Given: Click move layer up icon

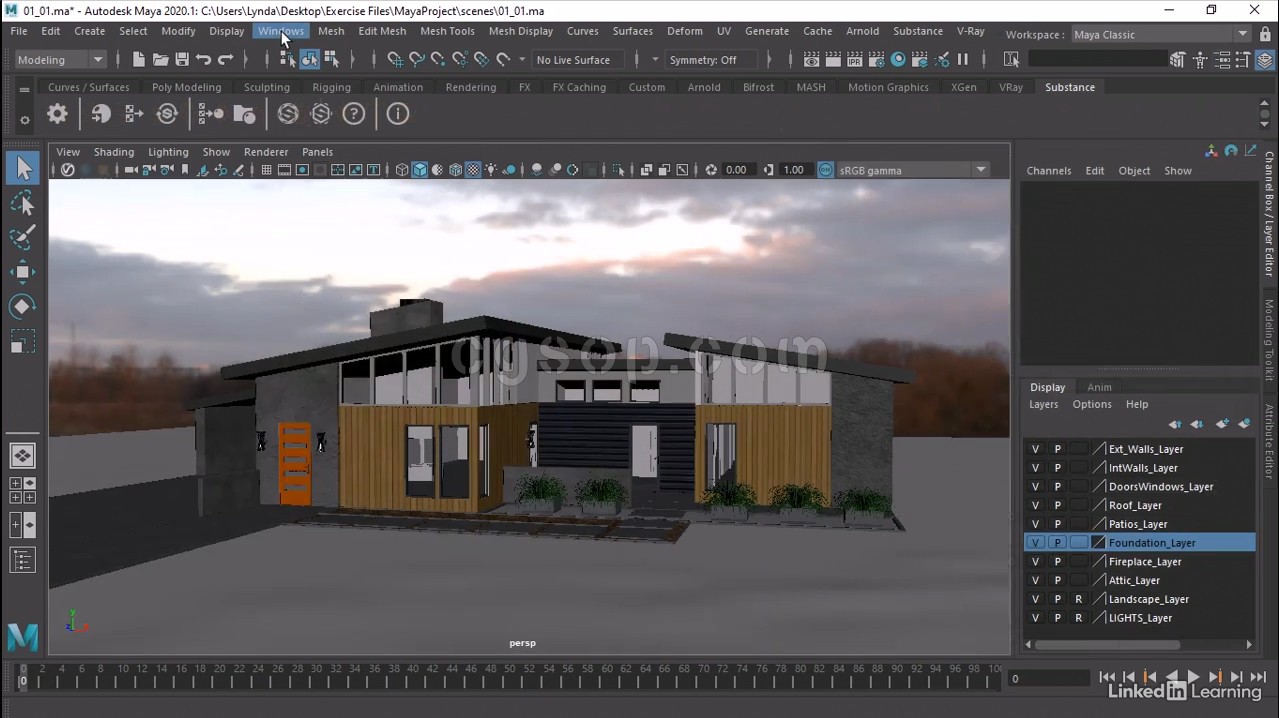Looking at the screenshot, I should pyautogui.click(x=1176, y=424).
